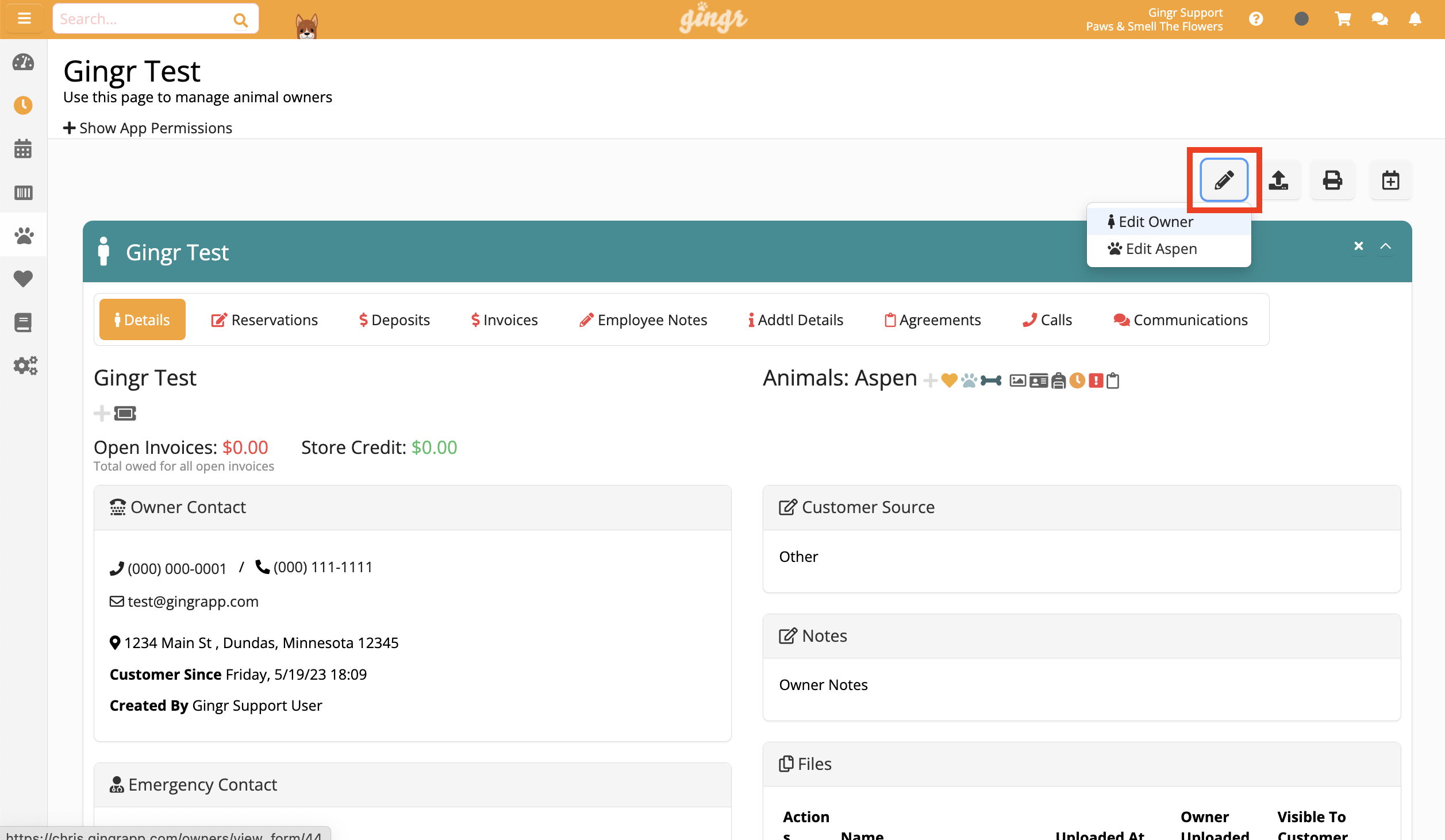Click the red exclamation icon beside Aspen
The image size is (1445, 840).
pos(1096,380)
